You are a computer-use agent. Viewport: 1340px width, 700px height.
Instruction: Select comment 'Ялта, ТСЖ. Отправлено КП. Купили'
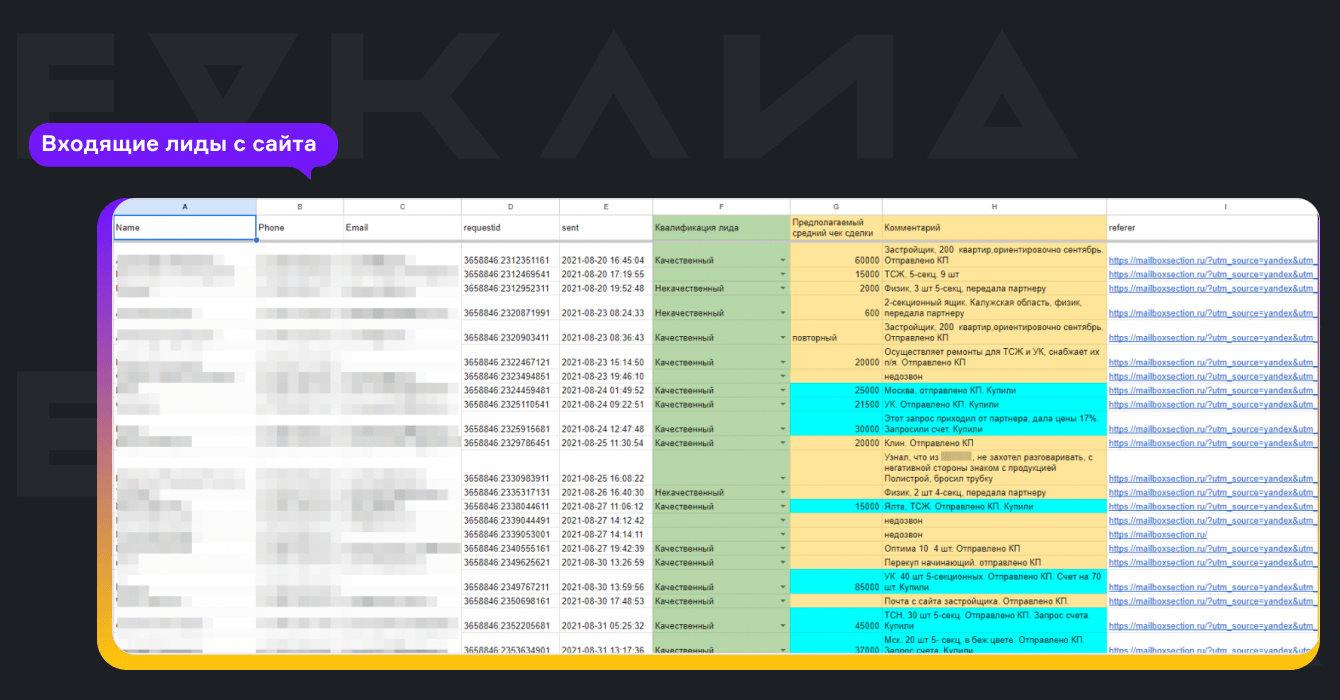(994, 507)
